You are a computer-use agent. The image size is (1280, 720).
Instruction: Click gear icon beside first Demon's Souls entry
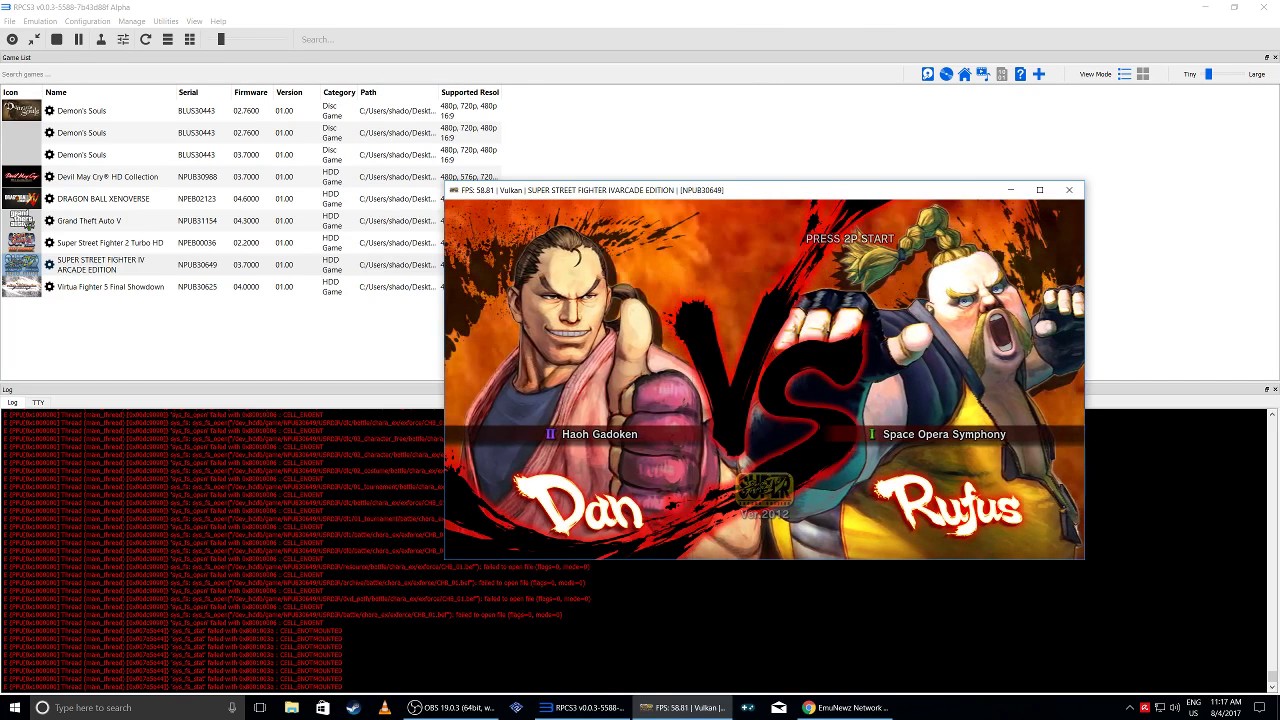49,111
